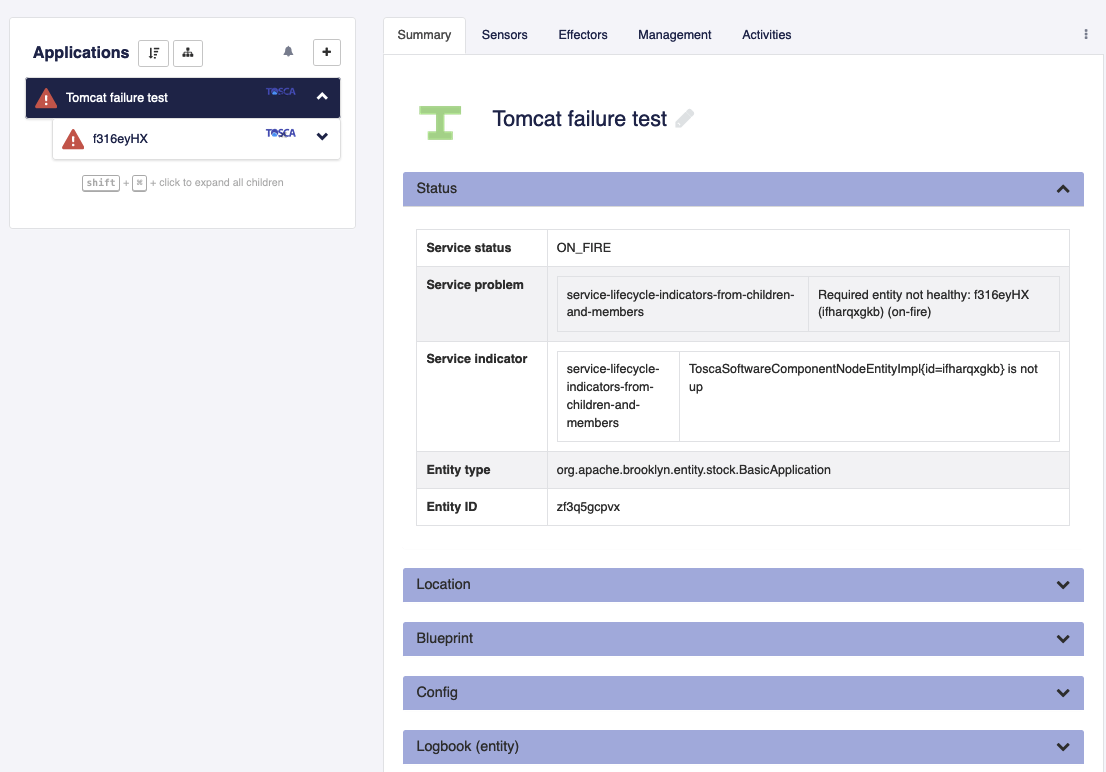This screenshot has width=1106, height=772.
Task: Switch to the Summary tab
Action: [x=424, y=35]
